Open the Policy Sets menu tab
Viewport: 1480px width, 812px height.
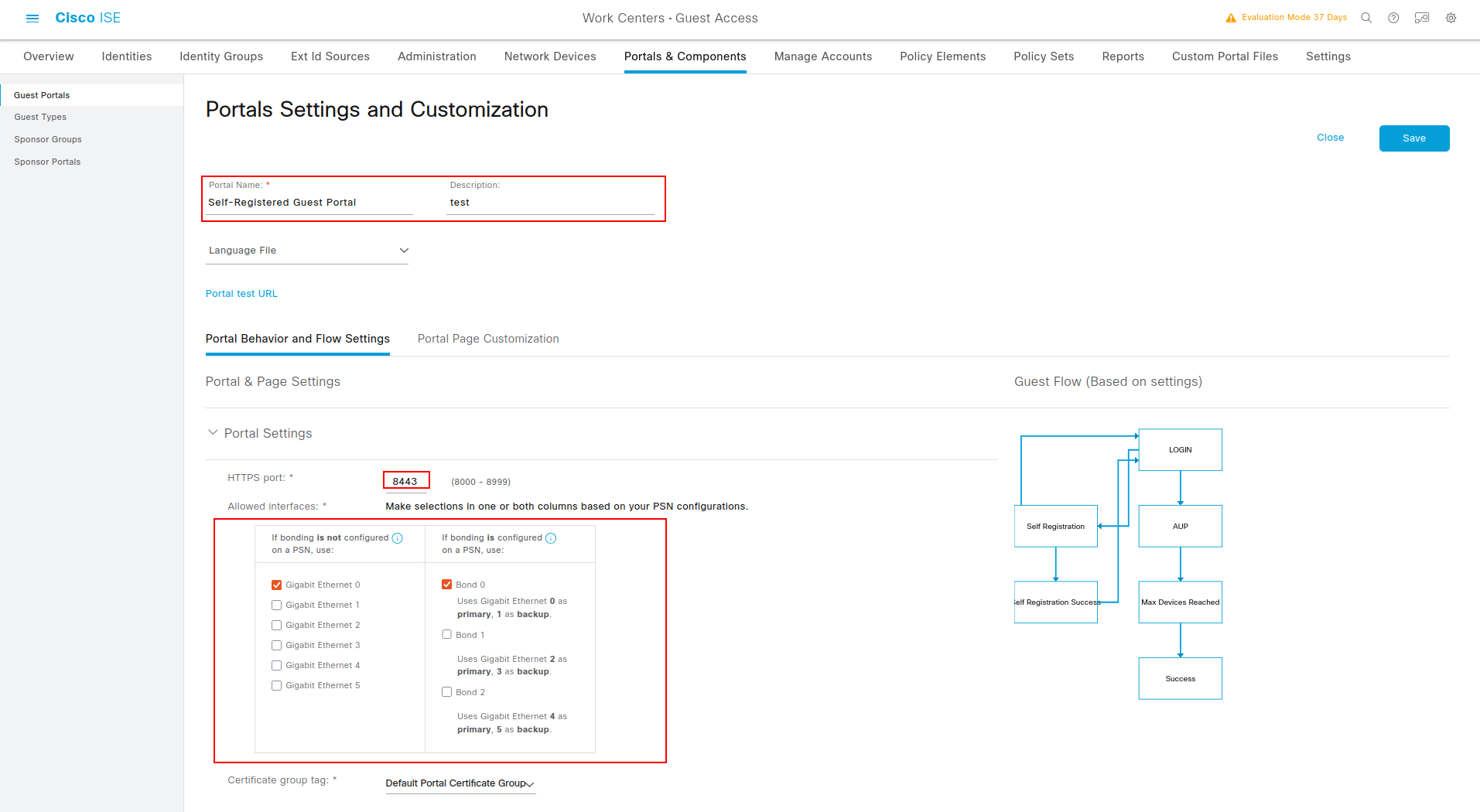[x=1044, y=56]
